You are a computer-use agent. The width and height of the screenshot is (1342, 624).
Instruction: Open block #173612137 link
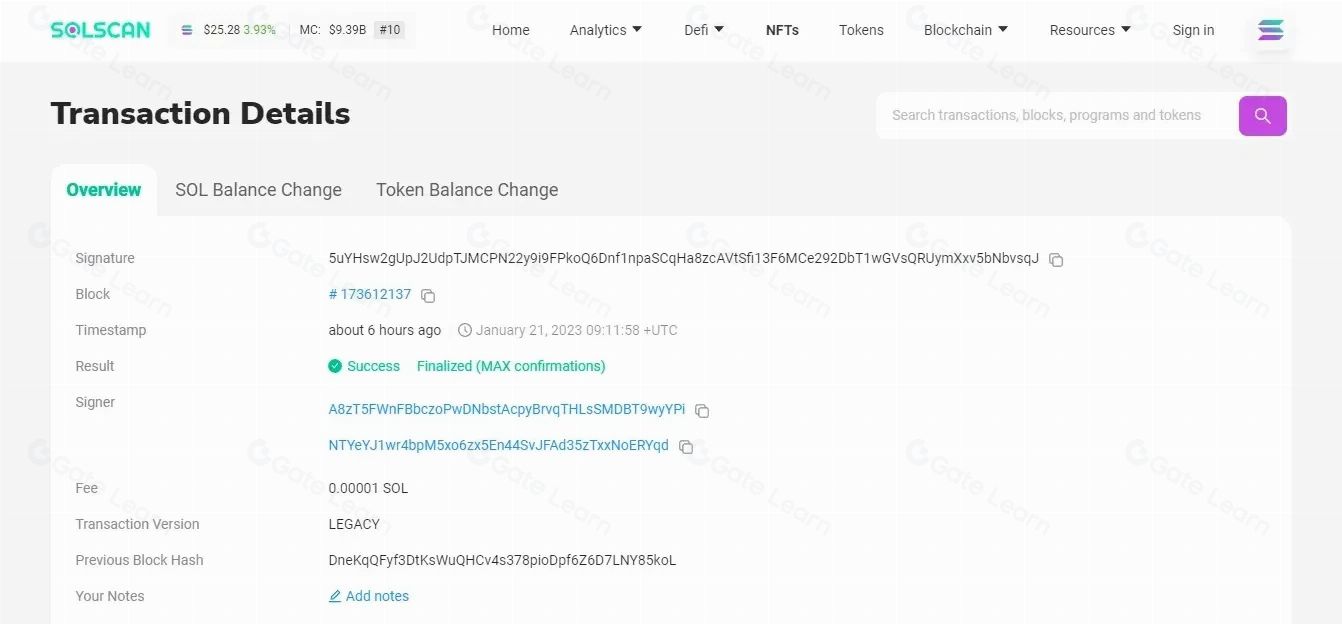point(370,295)
